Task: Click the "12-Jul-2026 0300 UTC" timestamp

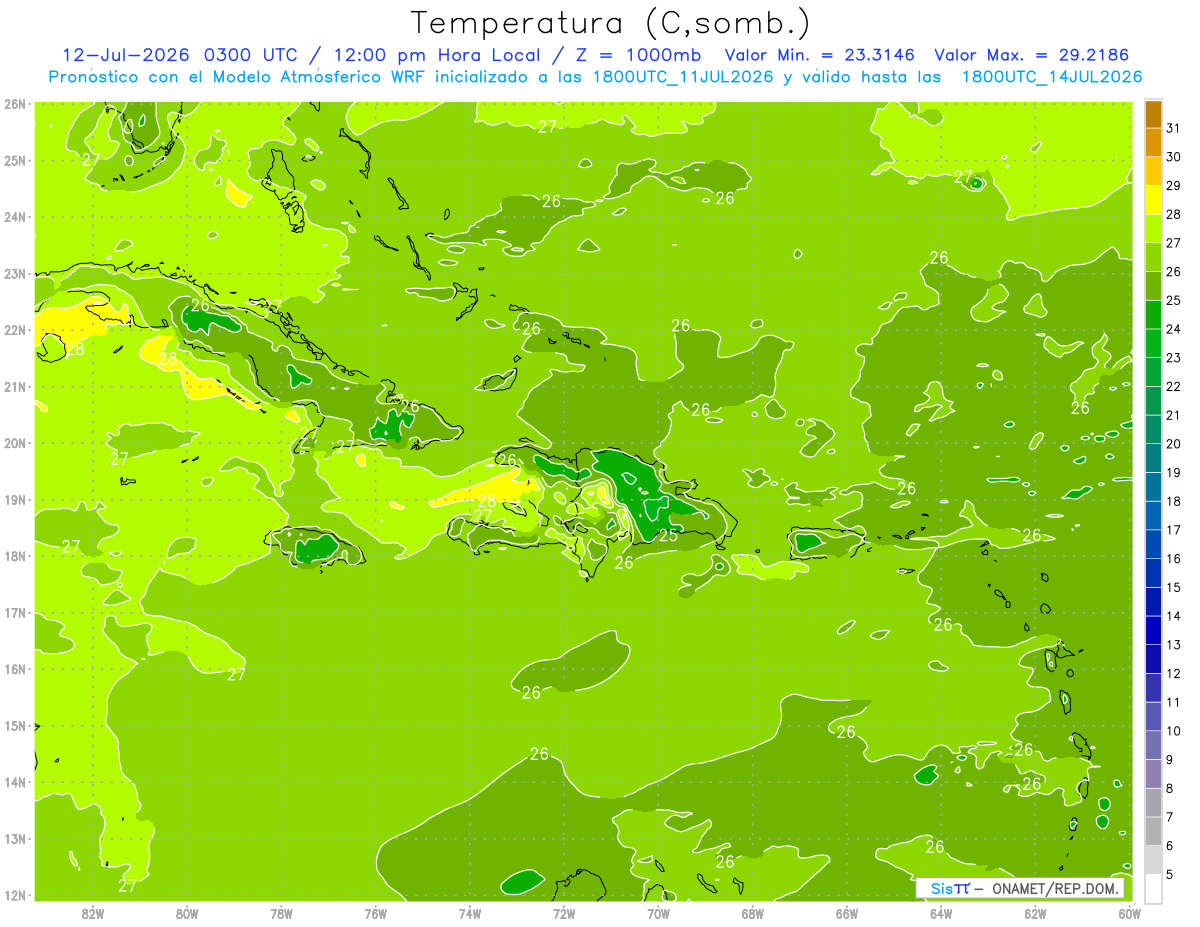Action: [178, 55]
